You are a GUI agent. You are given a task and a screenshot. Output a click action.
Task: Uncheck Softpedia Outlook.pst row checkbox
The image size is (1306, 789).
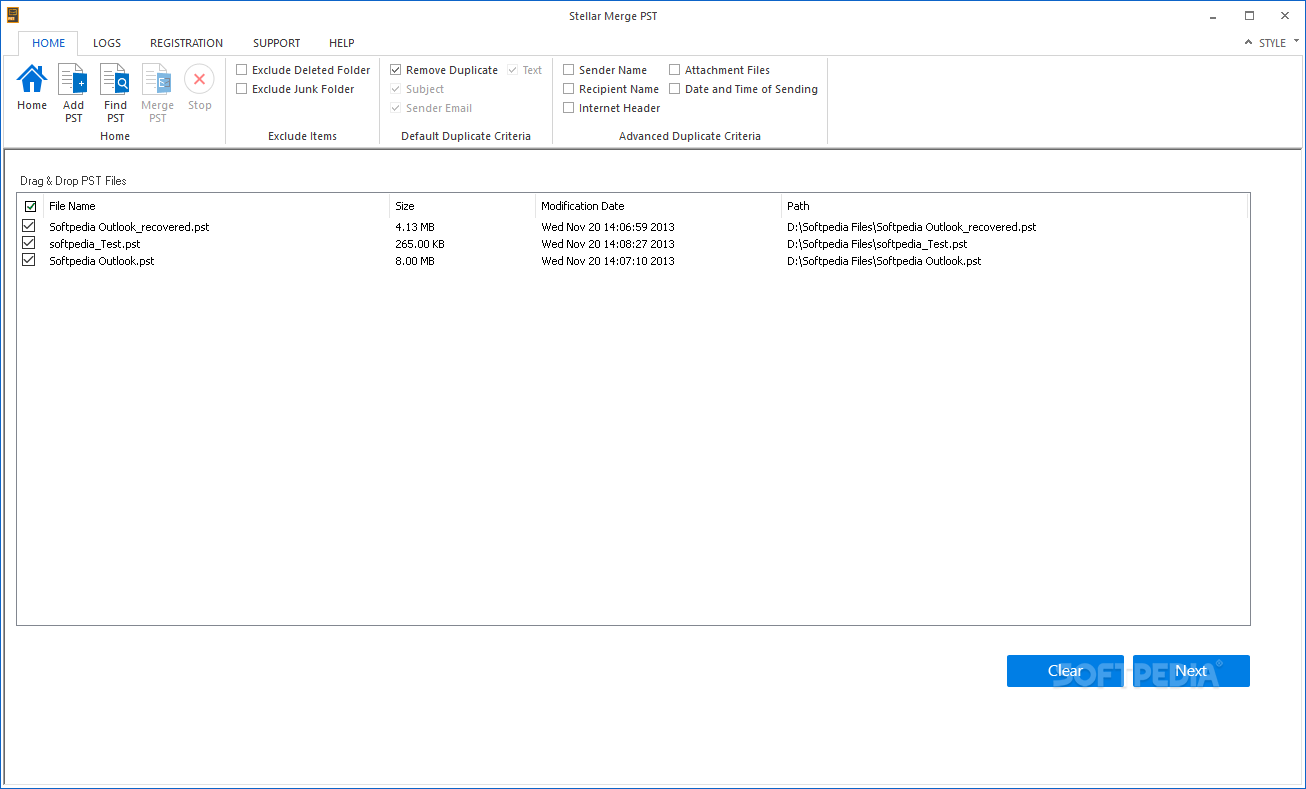coord(29,260)
